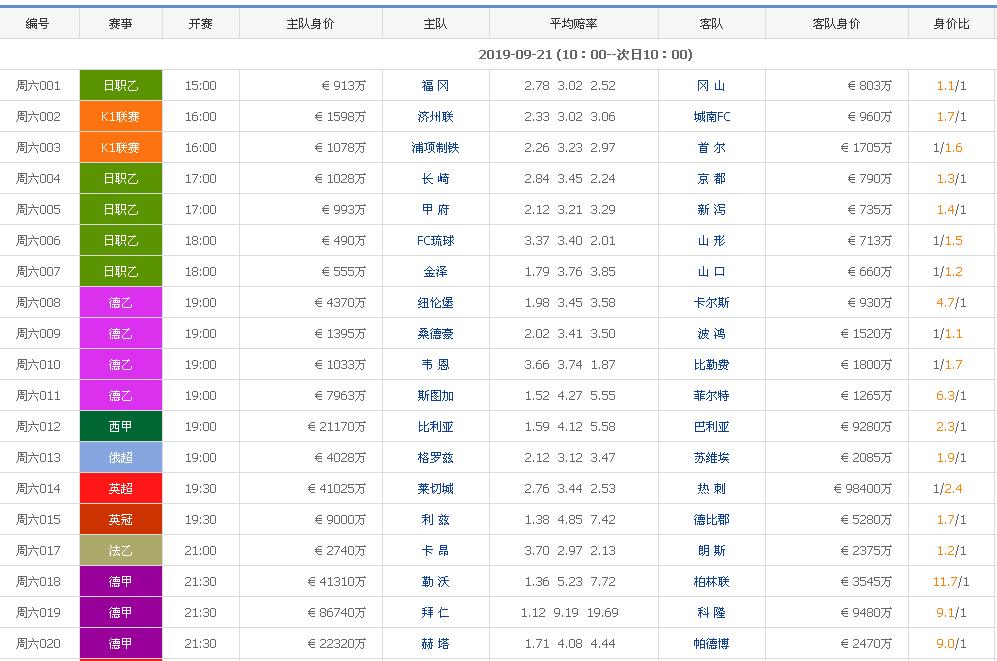The width and height of the screenshot is (997, 661).
Task: Open away team 科隆 link
Action: (x=711, y=613)
